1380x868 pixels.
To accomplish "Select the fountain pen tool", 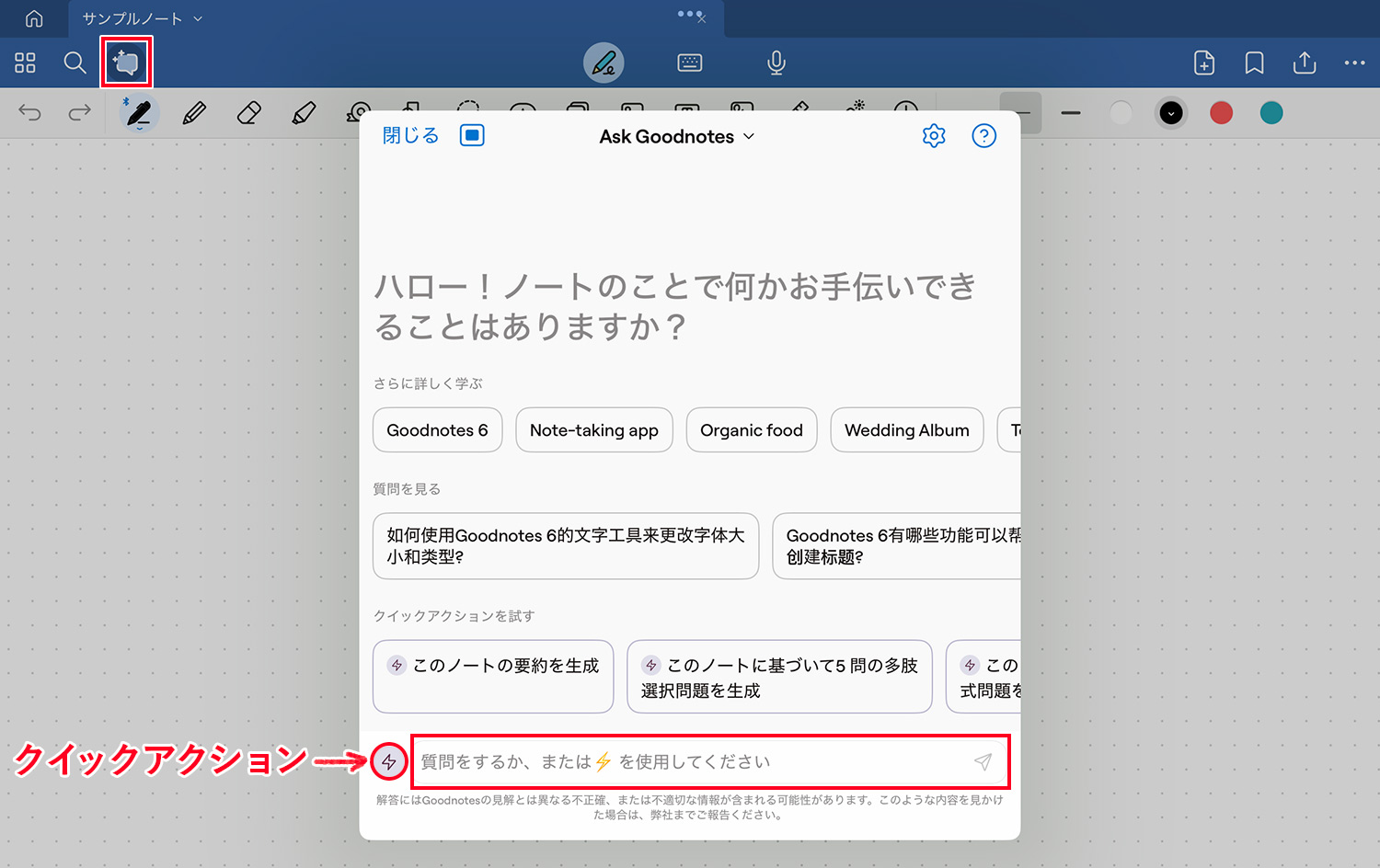I will tap(139, 113).
